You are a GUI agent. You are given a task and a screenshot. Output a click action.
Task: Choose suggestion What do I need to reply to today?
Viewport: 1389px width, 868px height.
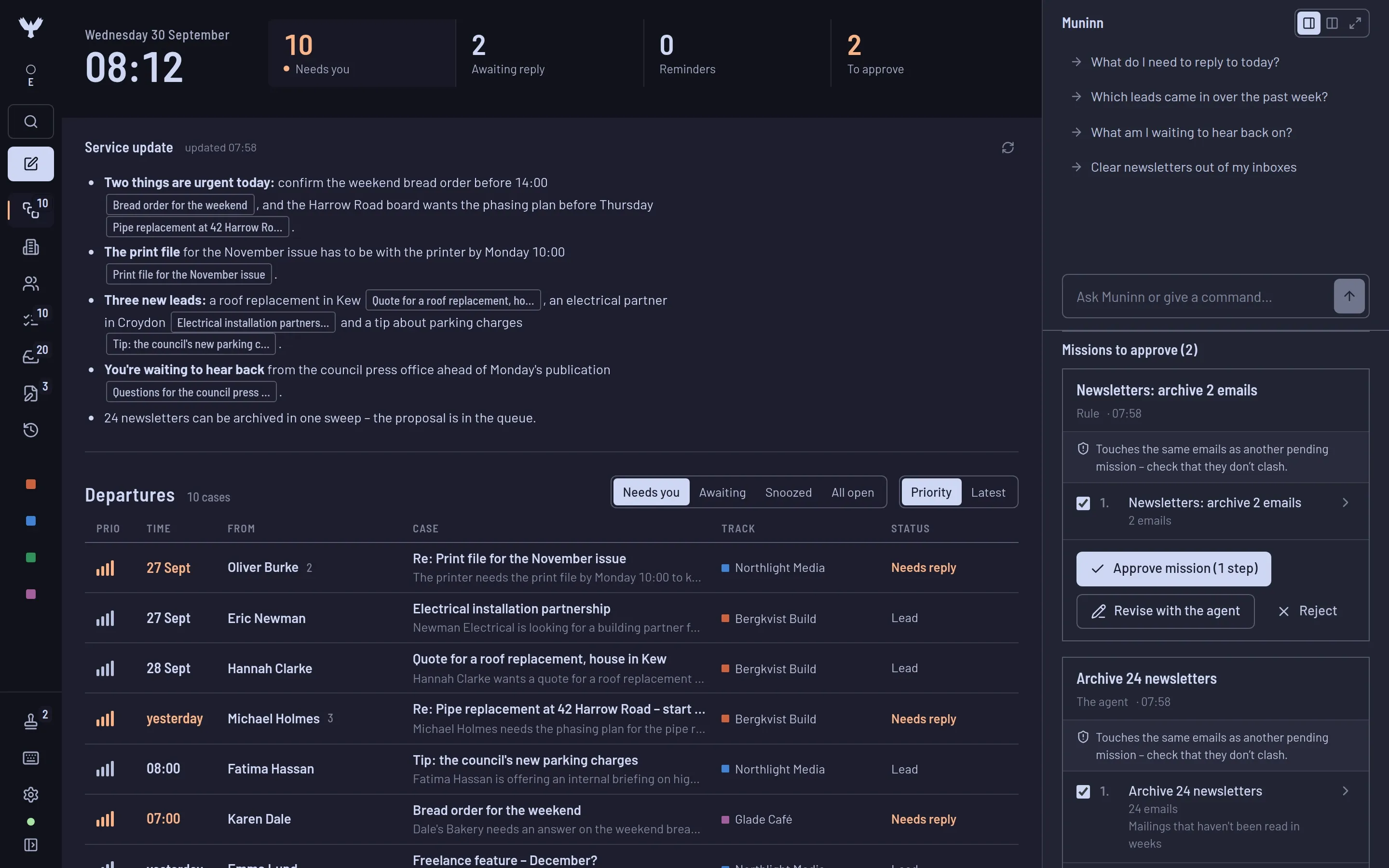1185,62
